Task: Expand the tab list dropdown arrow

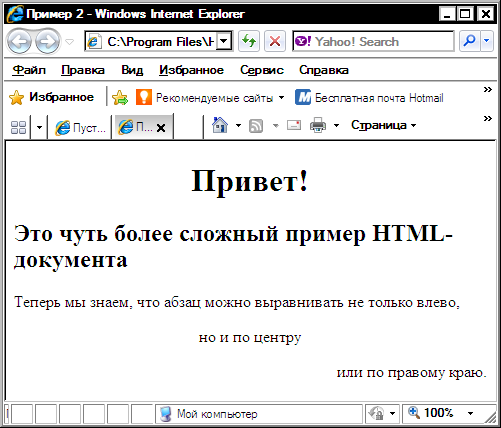Action: [x=39, y=127]
